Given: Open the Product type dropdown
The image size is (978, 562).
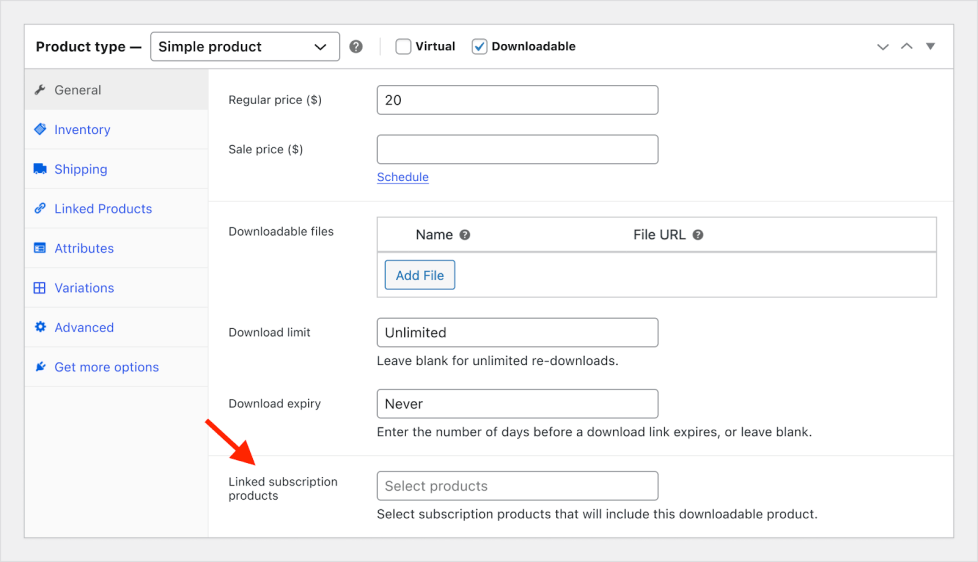Looking at the screenshot, I should (x=245, y=47).
